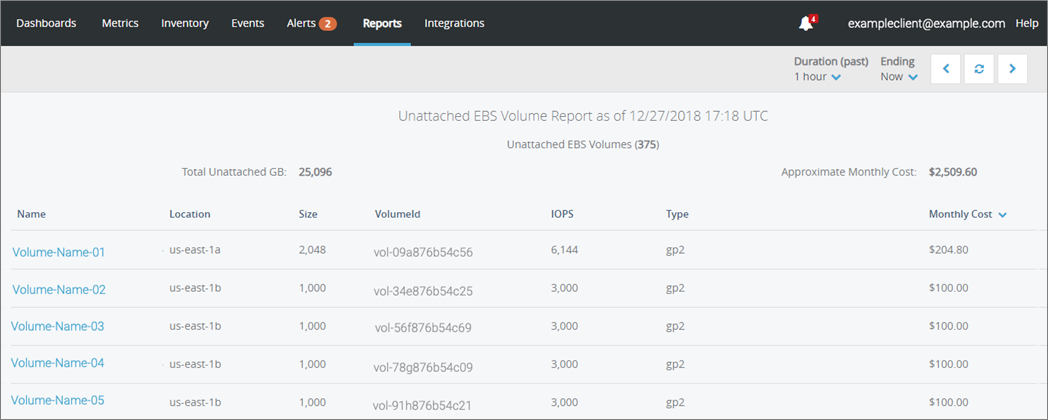This screenshot has height=420, width=1048.
Task: Select volume ID vol-91h876b54c21
Action: 424,405
